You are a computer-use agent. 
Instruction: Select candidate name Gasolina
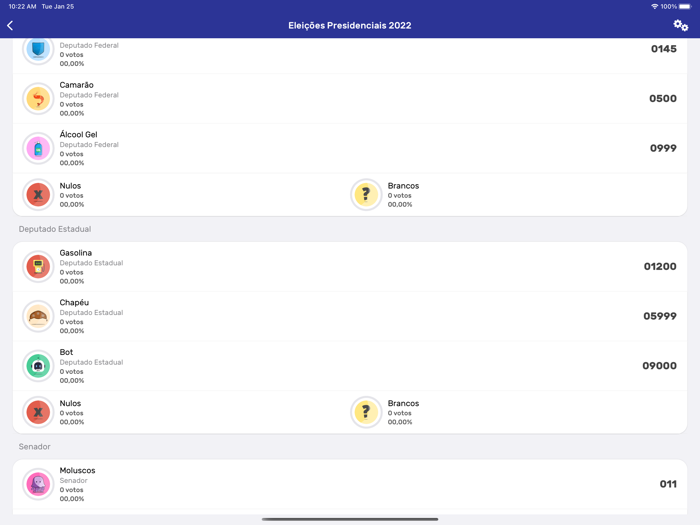76,253
